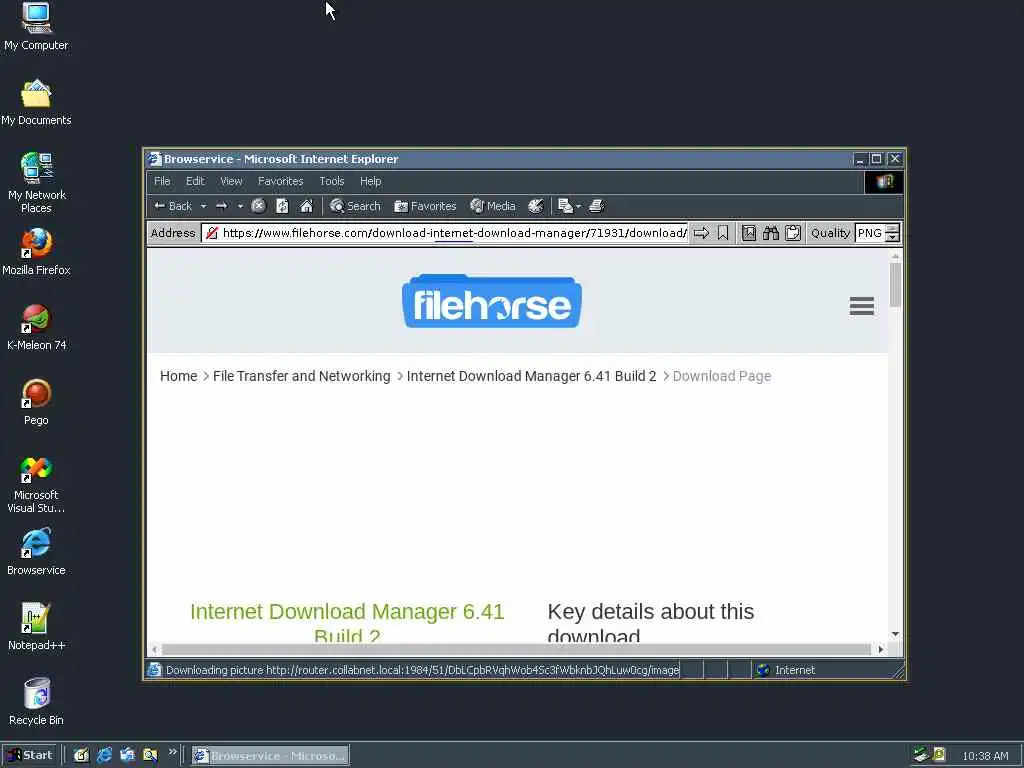Select the My Computer desktop icon
The width and height of the screenshot is (1024, 768).
tap(36, 27)
